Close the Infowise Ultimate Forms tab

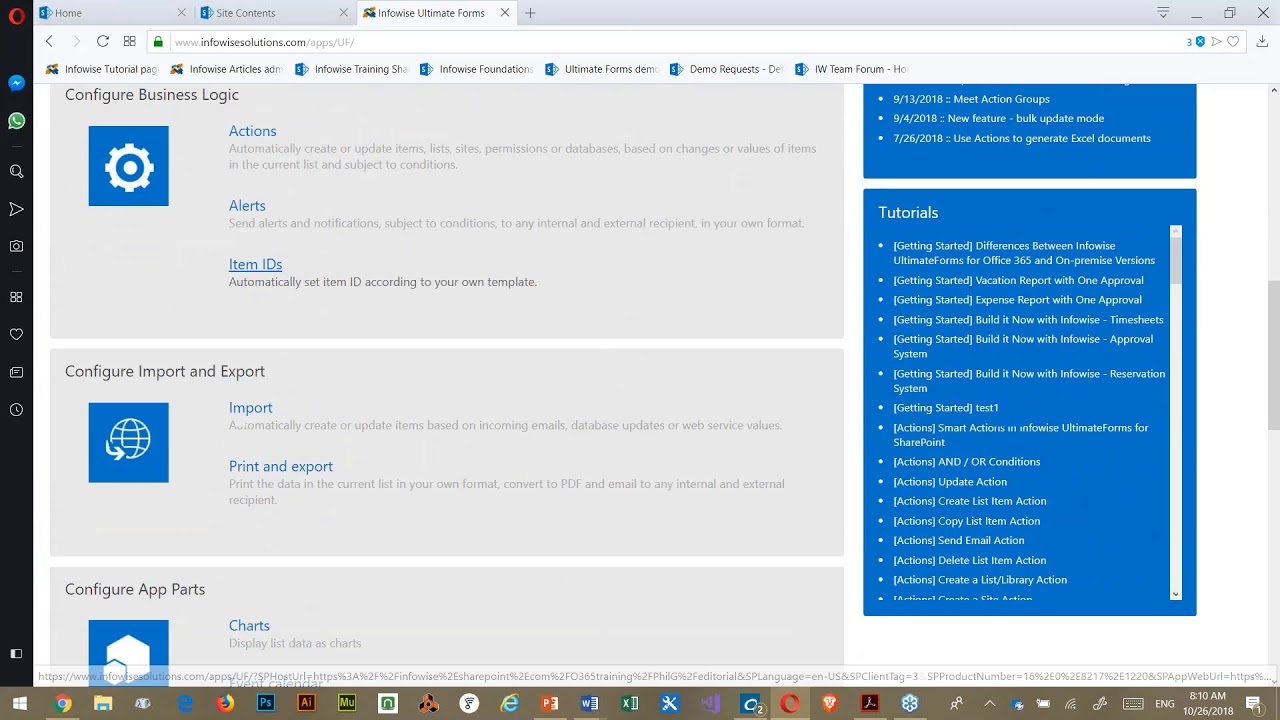[x=505, y=13]
